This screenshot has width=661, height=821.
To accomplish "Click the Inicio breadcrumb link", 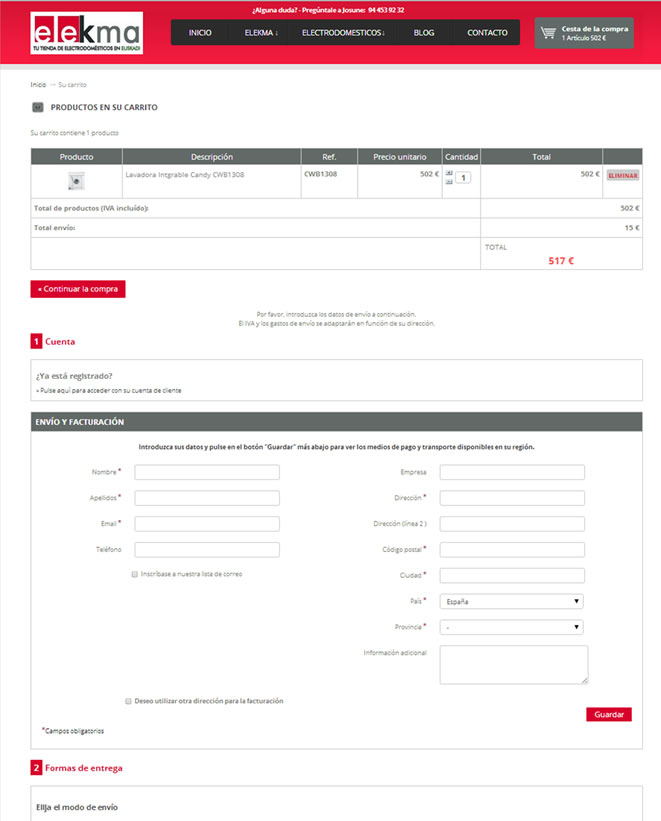I will point(38,84).
